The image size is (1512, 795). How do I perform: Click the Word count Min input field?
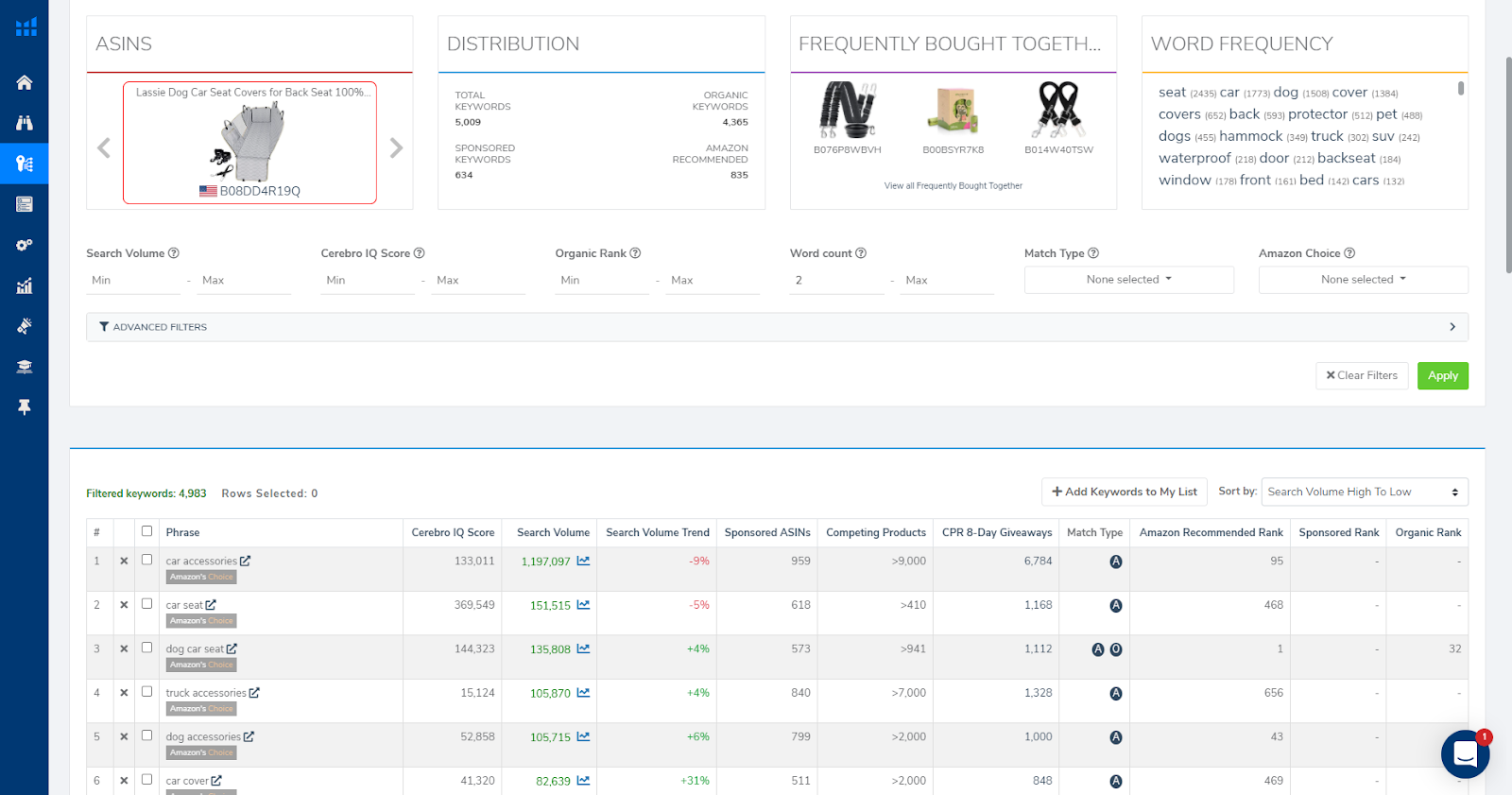pos(837,281)
